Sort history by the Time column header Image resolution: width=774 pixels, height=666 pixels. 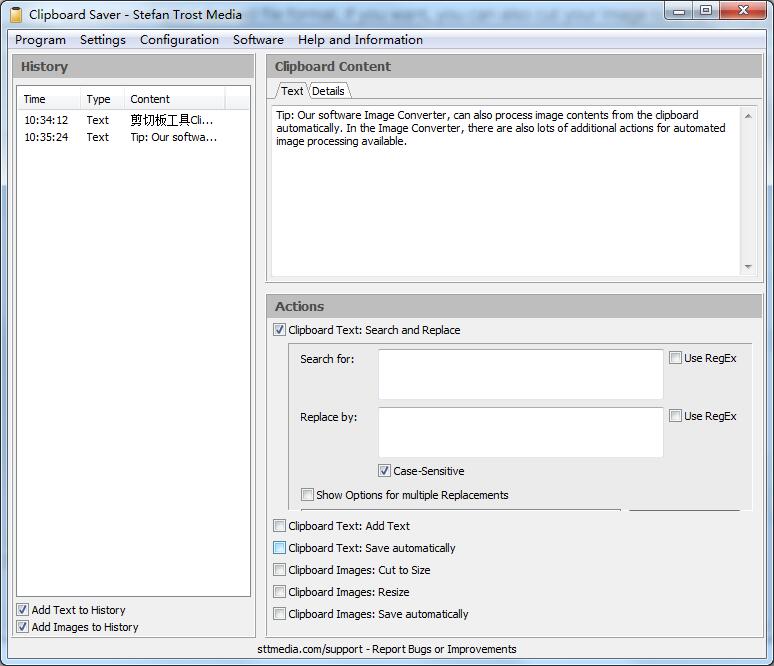click(x=49, y=99)
